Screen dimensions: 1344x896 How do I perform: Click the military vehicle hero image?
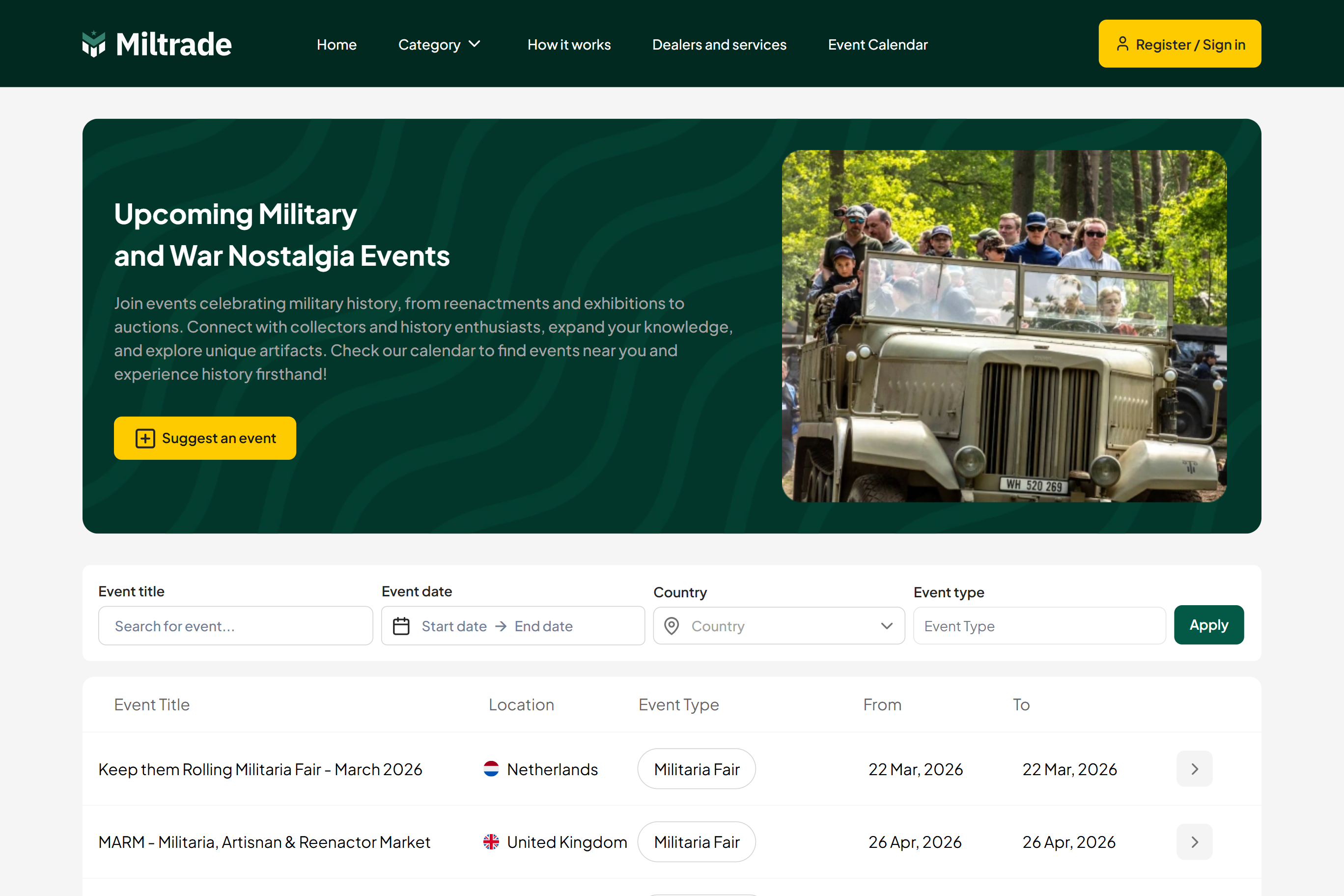click(1004, 326)
